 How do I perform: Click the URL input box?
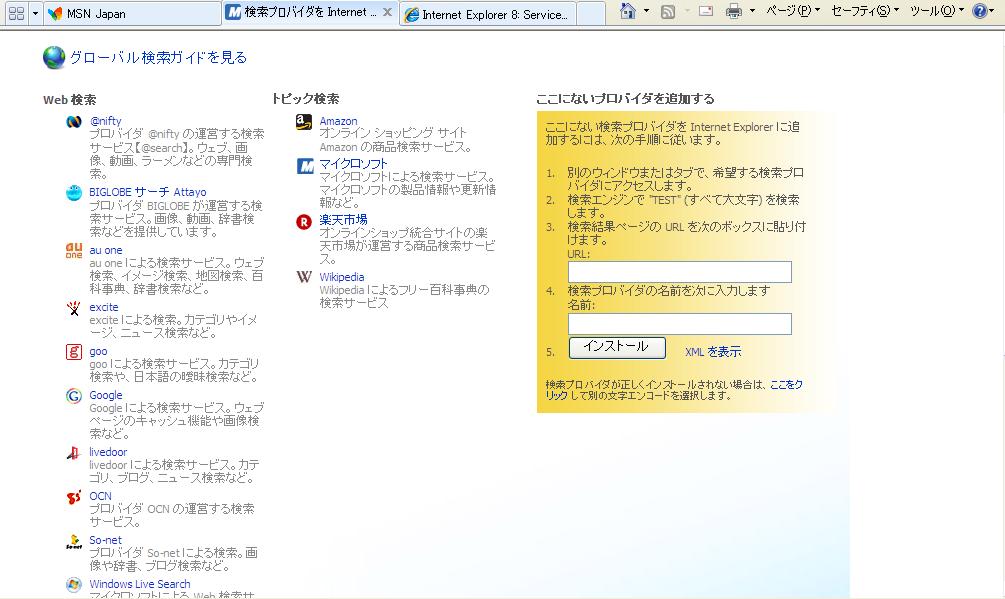[679, 272]
